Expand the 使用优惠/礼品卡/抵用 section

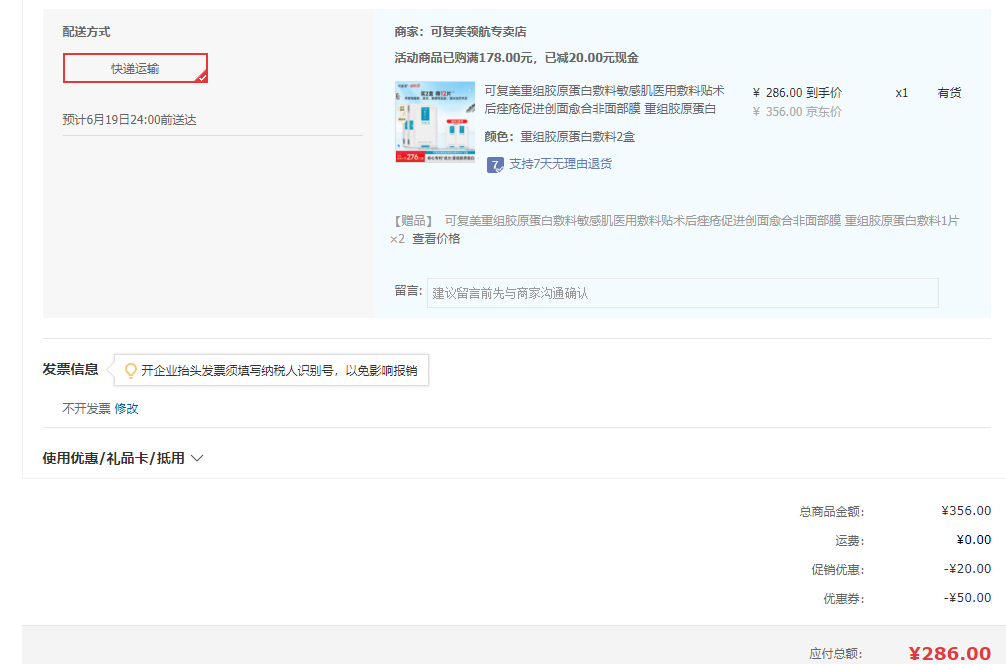[113, 458]
